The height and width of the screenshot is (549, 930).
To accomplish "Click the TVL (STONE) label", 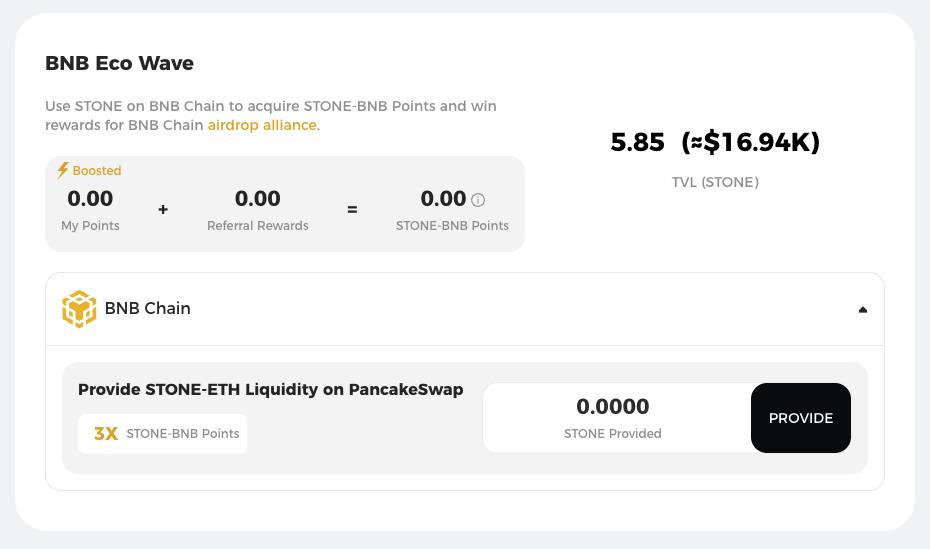I will coord(715,182).
